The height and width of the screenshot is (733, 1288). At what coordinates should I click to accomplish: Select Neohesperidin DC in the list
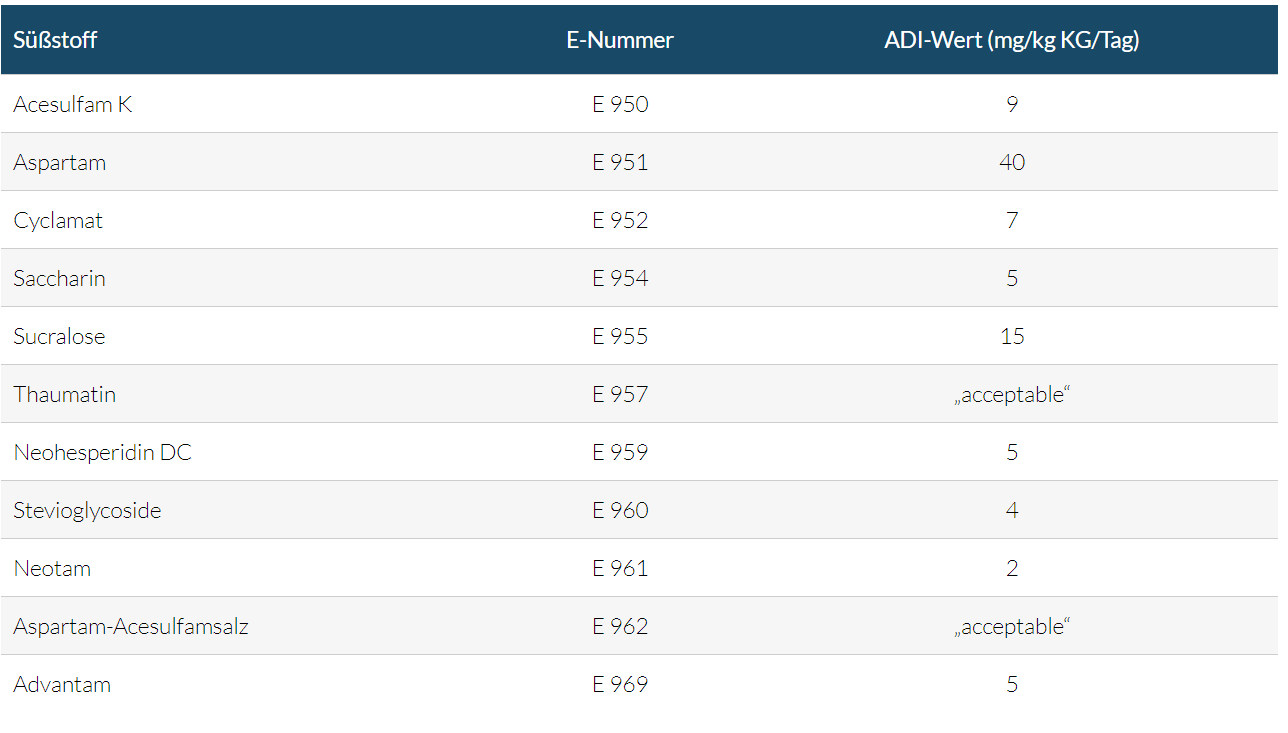coord(102,452)
